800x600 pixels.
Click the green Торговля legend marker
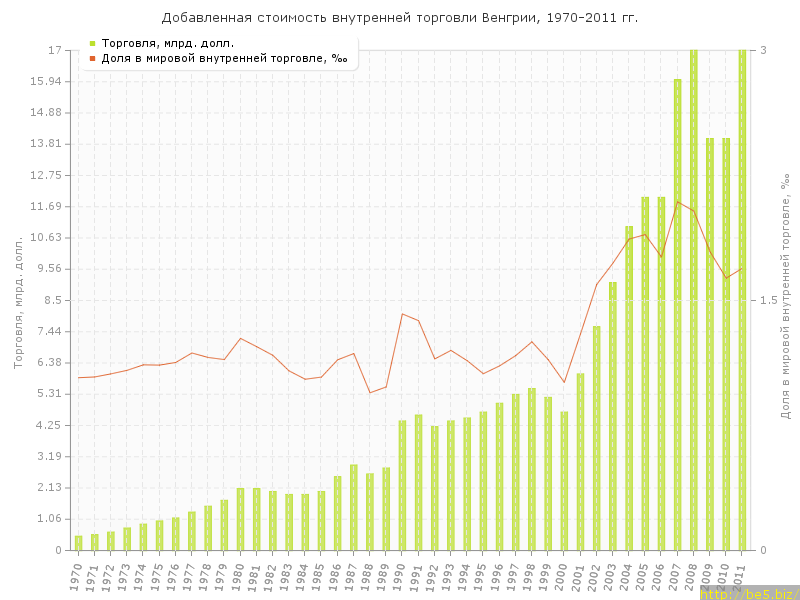[x=92, y=43]
